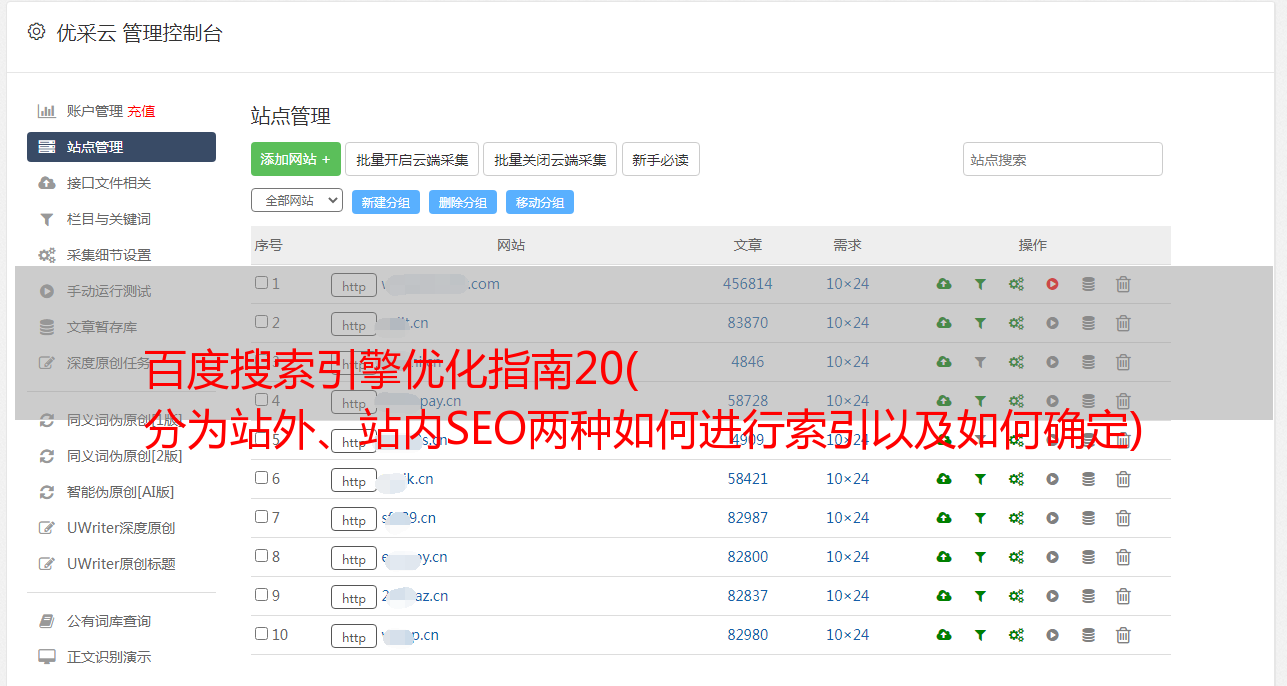Click the play icon in the 58421 row
This screenshot has height=686, width=1287.
pyautogui.click(x=1052, y=479)
